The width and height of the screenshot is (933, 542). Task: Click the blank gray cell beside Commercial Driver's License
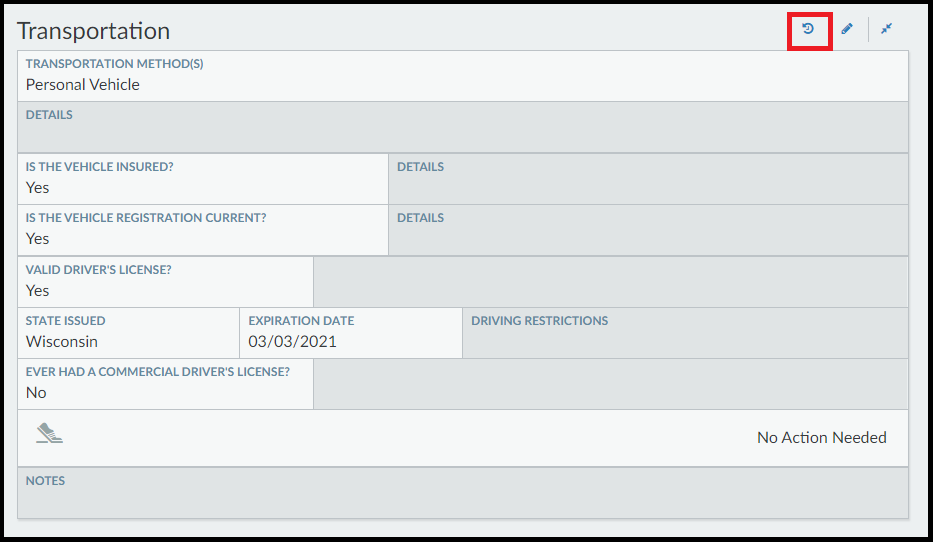(x=610, y=384)
